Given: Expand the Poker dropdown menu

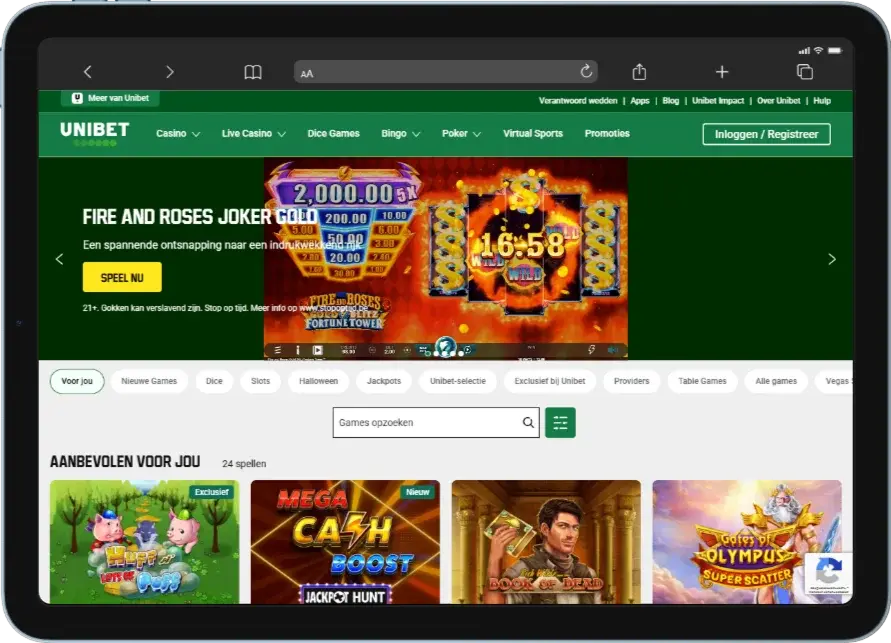Looking at the screenshot, I should click(460, 132).
